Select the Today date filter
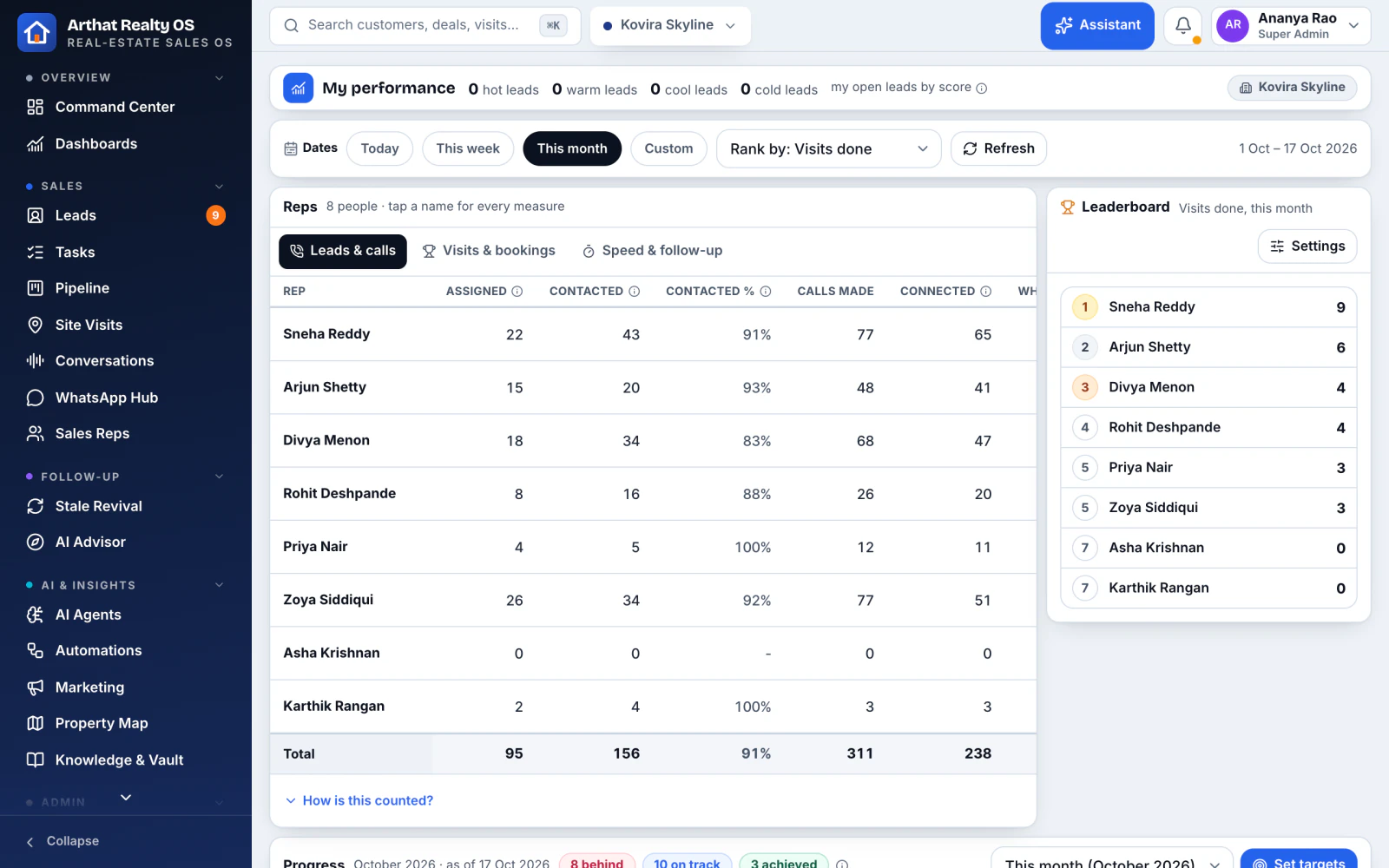 coord(379,148)
